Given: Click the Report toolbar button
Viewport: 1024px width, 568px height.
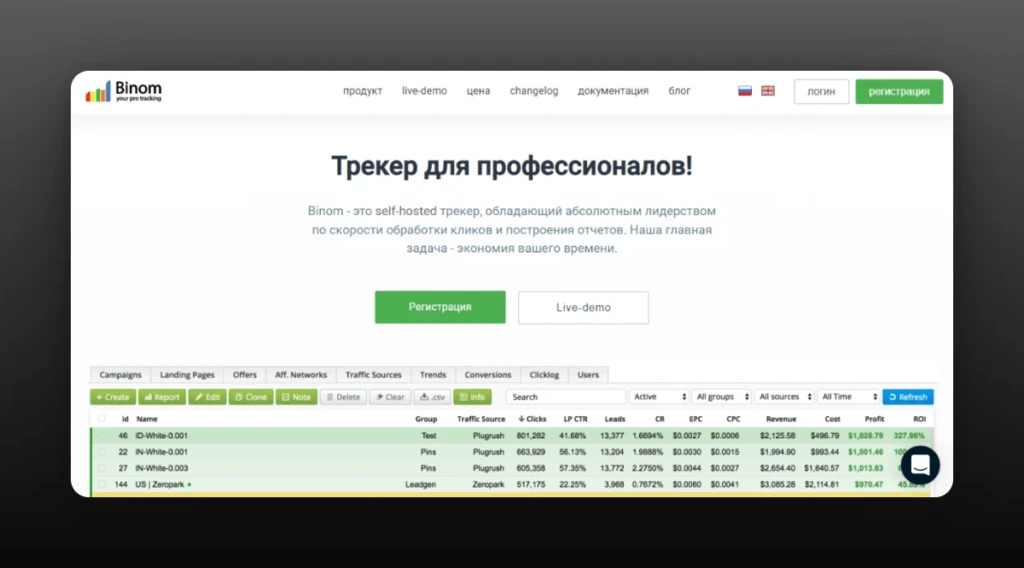Looking at the screenshot, I should [x=162, y=397].
